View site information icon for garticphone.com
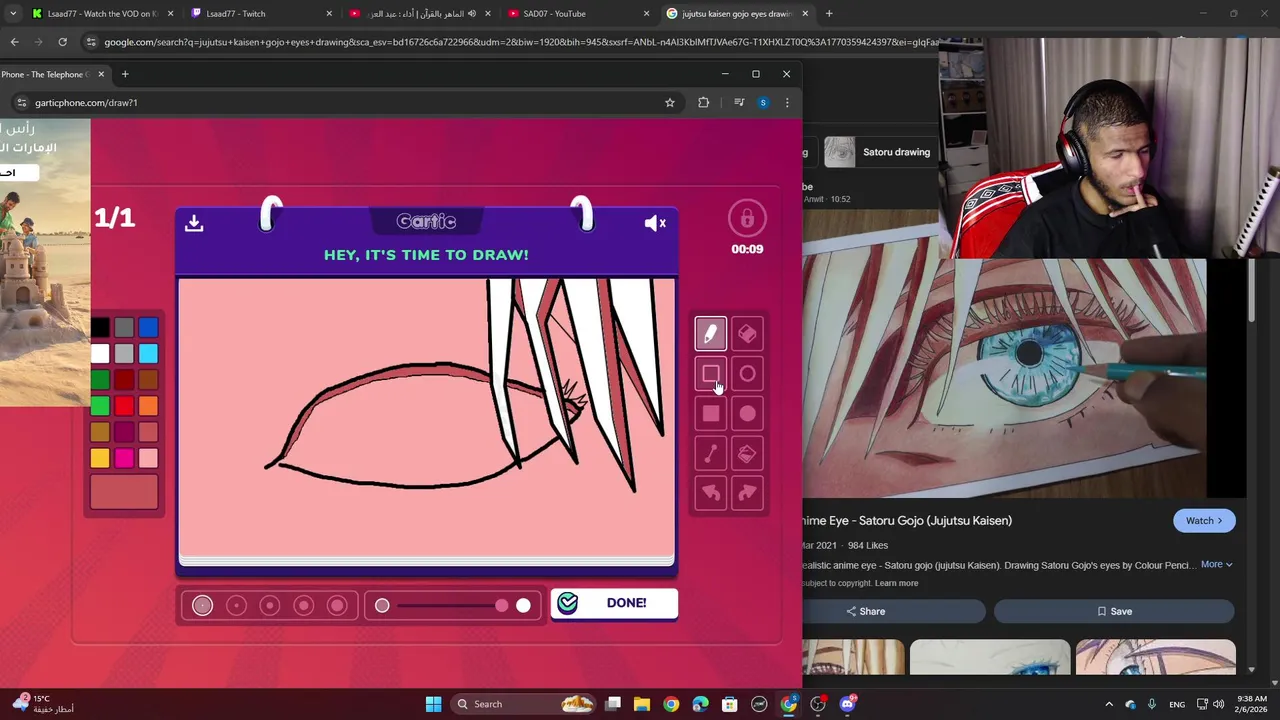This screenshot has height=720, width=1280. [21, 102]
